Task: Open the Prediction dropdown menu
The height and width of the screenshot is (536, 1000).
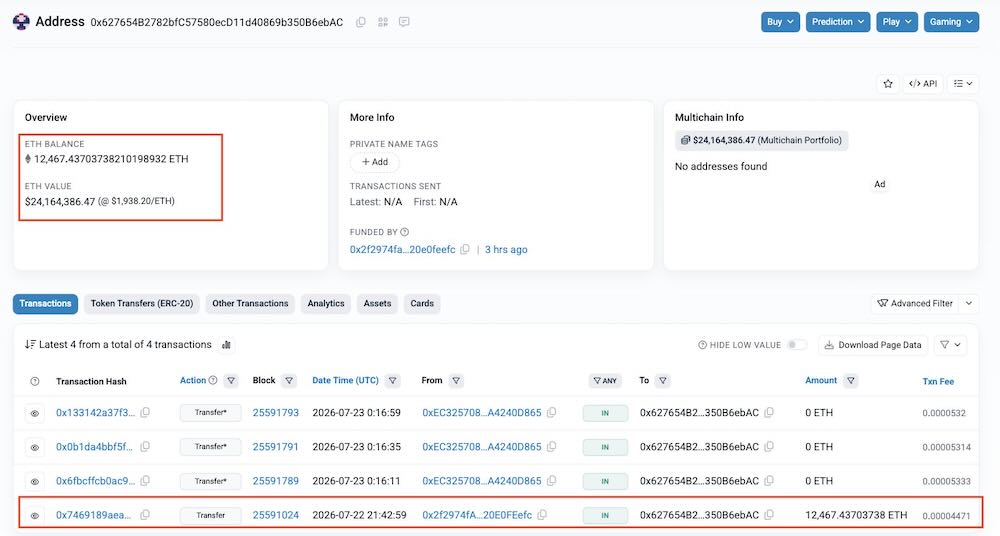Action: pos(838,22)
